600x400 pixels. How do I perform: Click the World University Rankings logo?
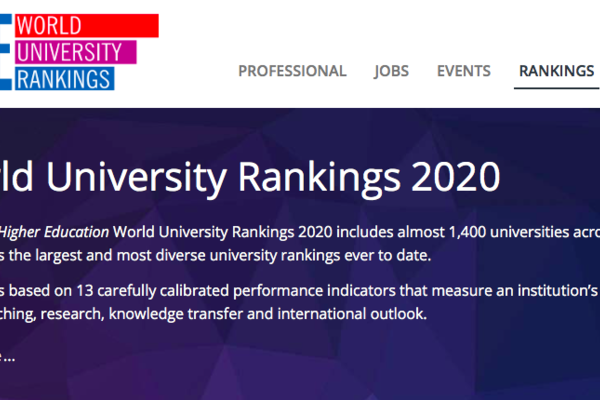click(x=79, y=52)
